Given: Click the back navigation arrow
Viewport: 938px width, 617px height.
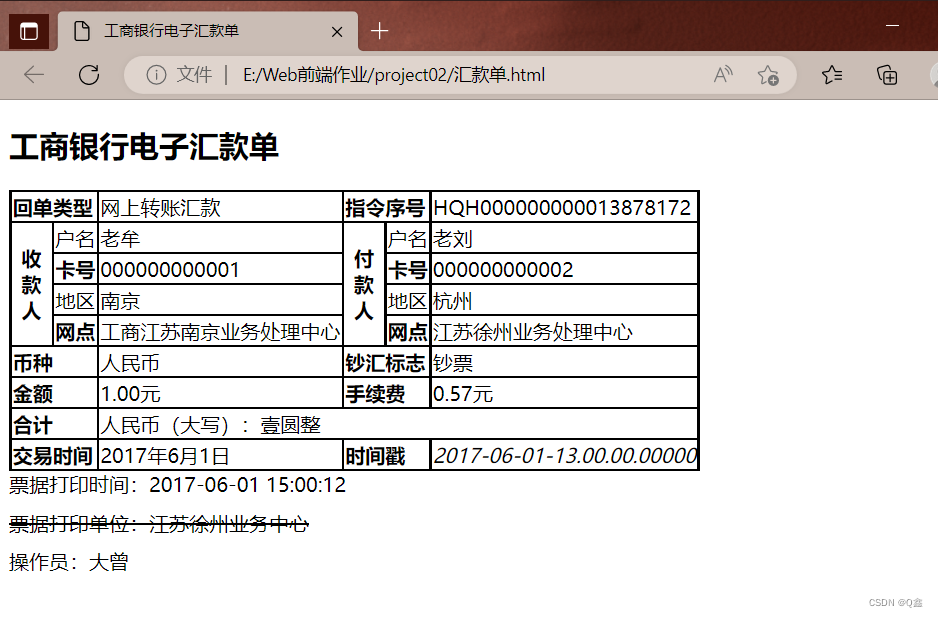Looking at the screenshot, I should (34, 75).
